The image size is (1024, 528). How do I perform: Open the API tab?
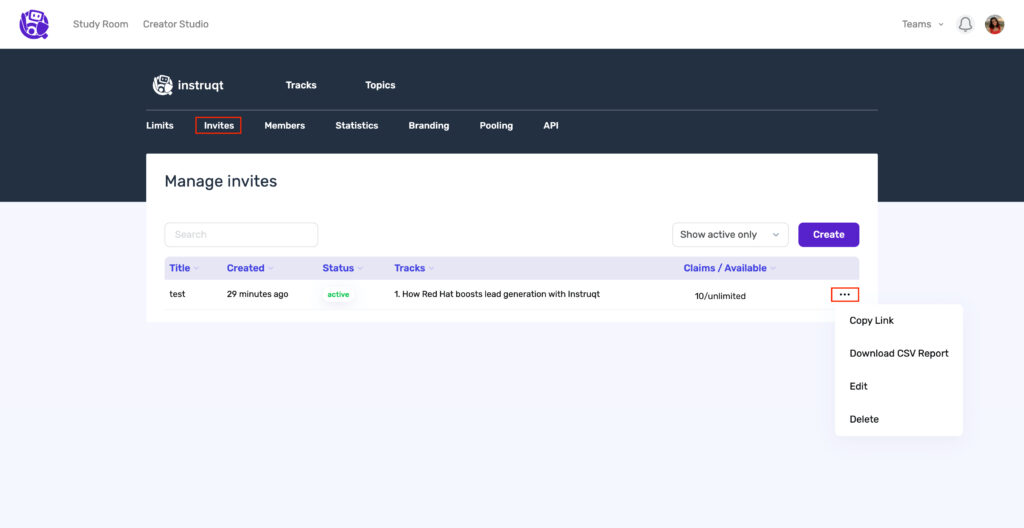coord(551,125)
